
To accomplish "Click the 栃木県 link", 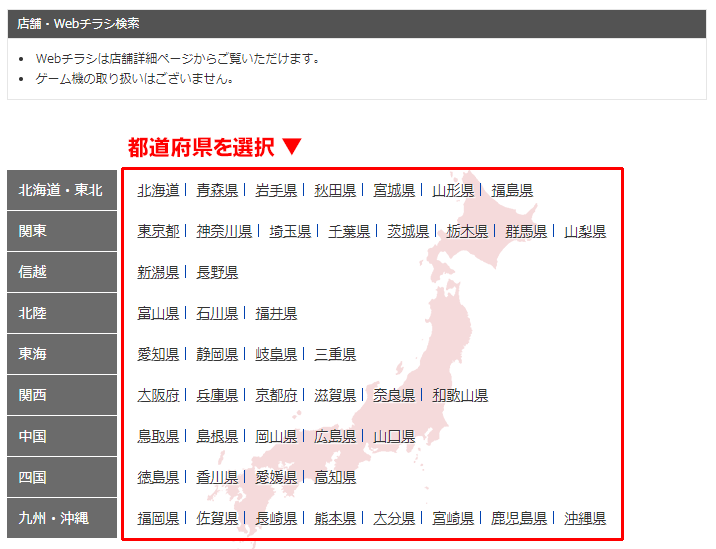I will coord(467,232).
